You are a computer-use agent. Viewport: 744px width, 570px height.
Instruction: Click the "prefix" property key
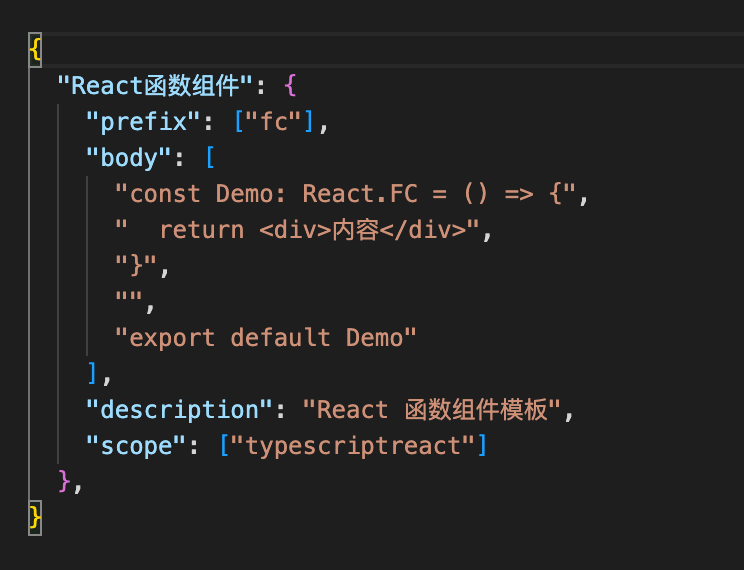pos(137,122)
